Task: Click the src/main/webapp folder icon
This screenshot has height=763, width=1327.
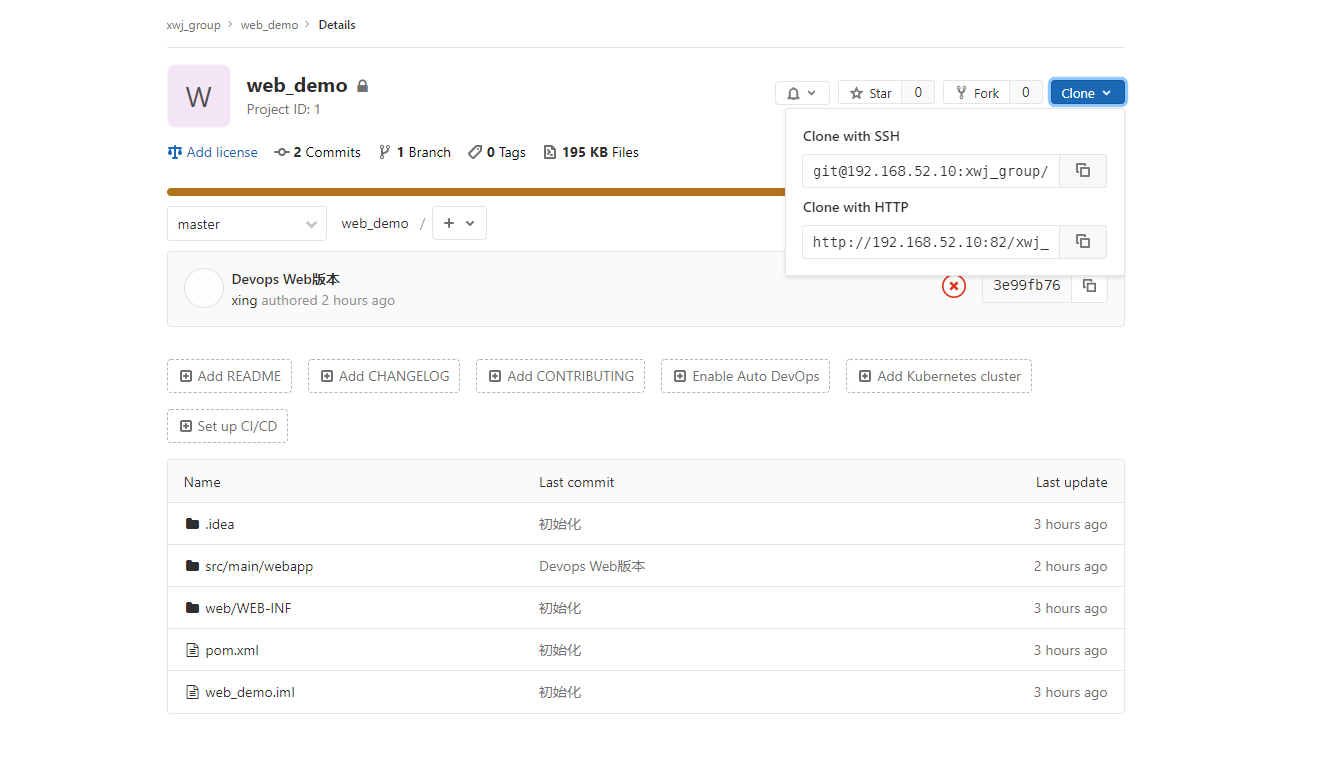Action: [193, 566]
